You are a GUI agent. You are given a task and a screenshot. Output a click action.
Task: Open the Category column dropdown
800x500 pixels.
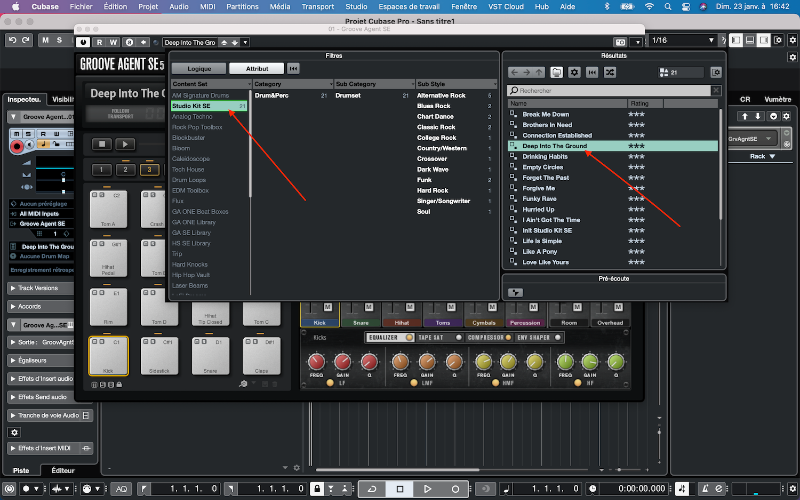331,84
